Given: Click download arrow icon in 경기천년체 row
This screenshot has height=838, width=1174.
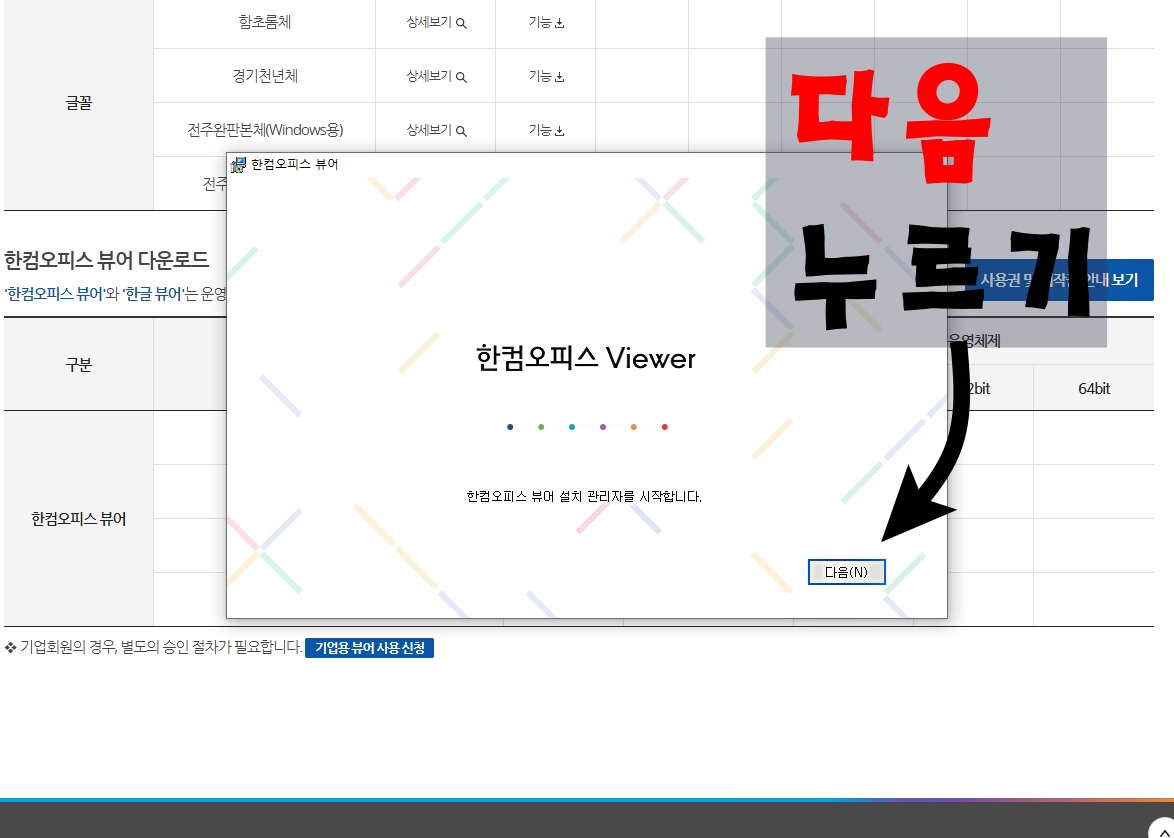Looking at the screenshot, I should coord(559,77).
